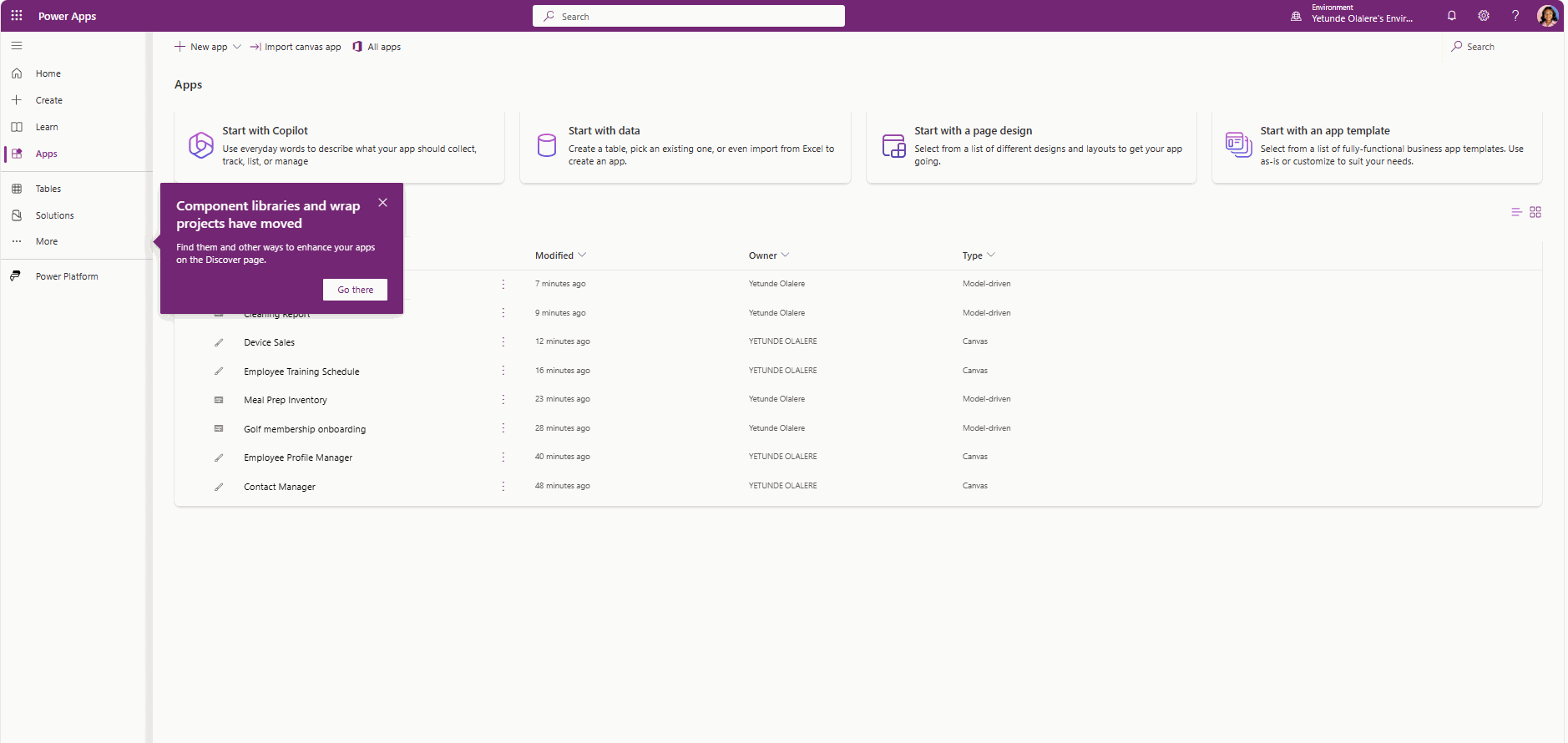Viewport: 1568px width, 743px height.
Task: Open the settings gear icon
Action: coord(1484,16)
